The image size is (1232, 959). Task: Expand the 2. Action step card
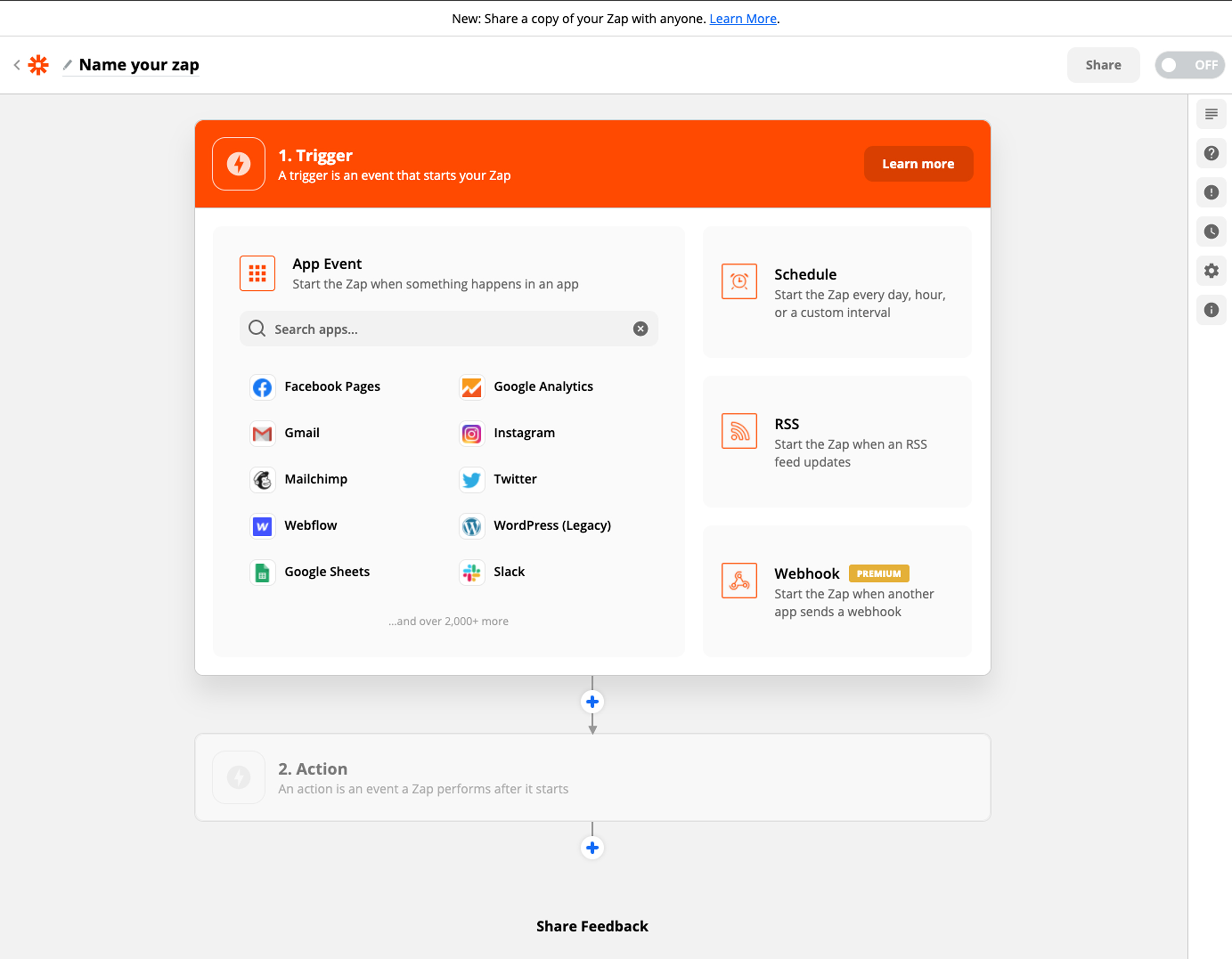(x=592, y=777)
